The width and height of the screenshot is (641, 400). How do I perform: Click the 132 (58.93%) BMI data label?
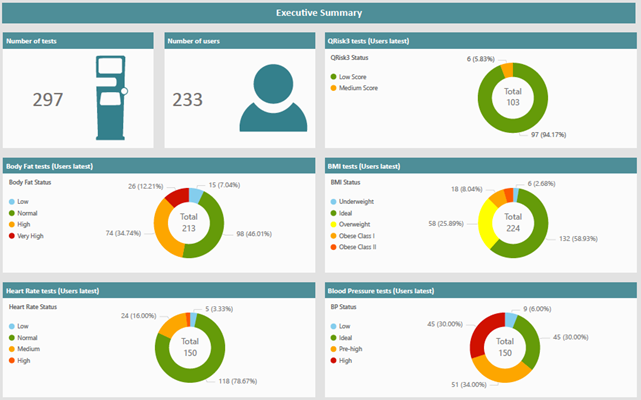point(582,239)
